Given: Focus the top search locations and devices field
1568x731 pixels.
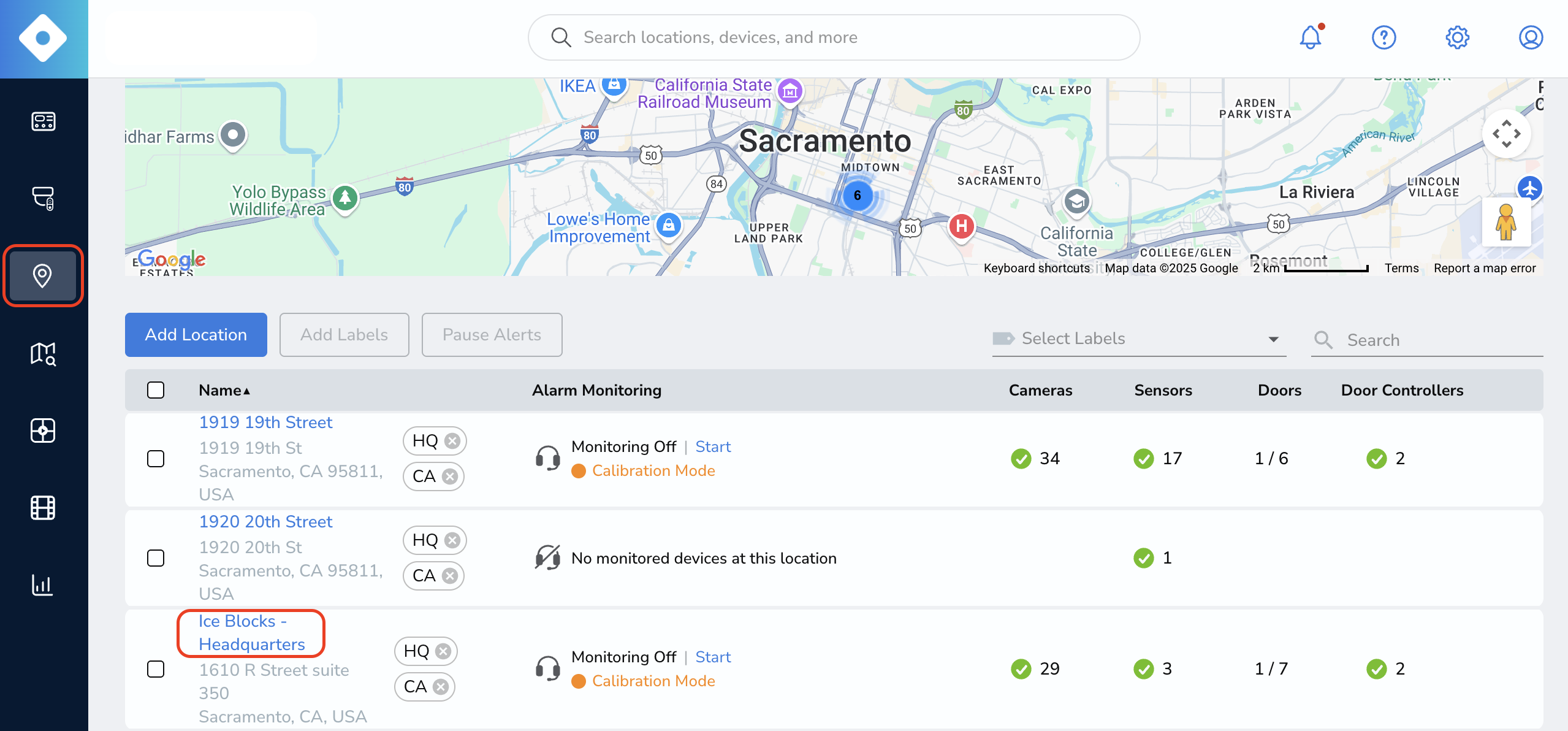Looking at the screenshot, I should 834,37.
